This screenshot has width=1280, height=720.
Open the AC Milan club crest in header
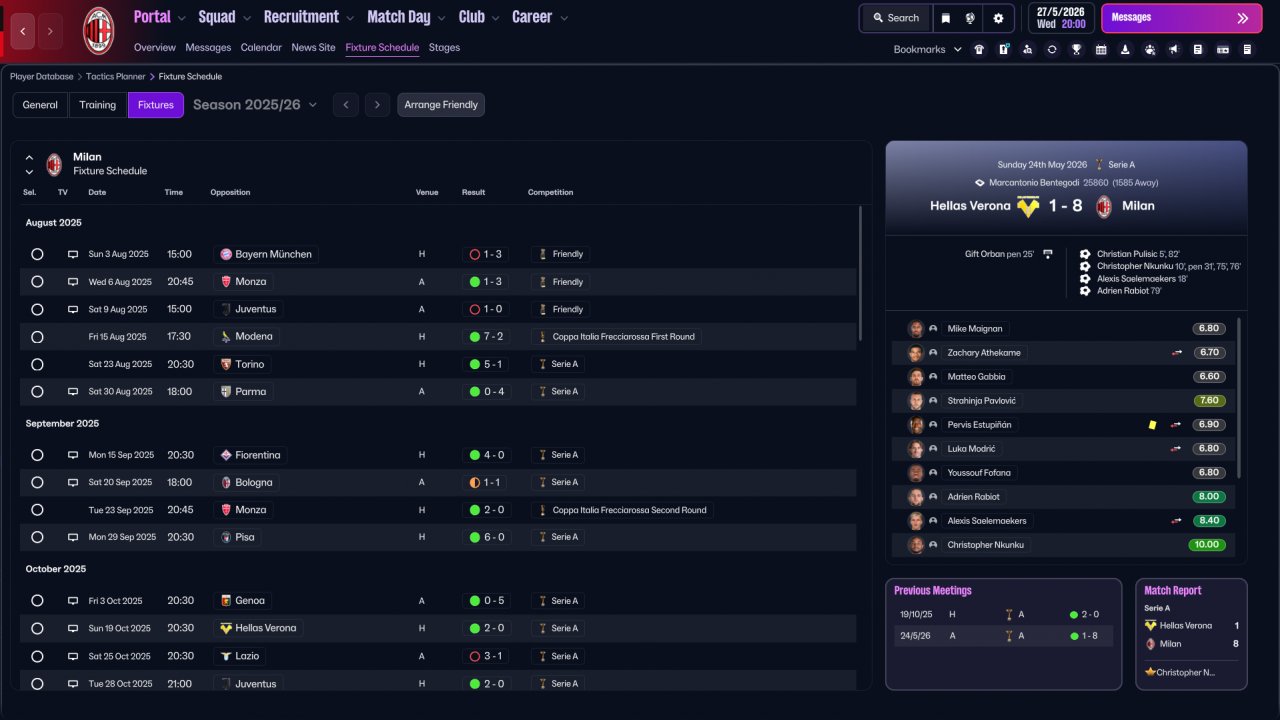click(x=98, y=30)
